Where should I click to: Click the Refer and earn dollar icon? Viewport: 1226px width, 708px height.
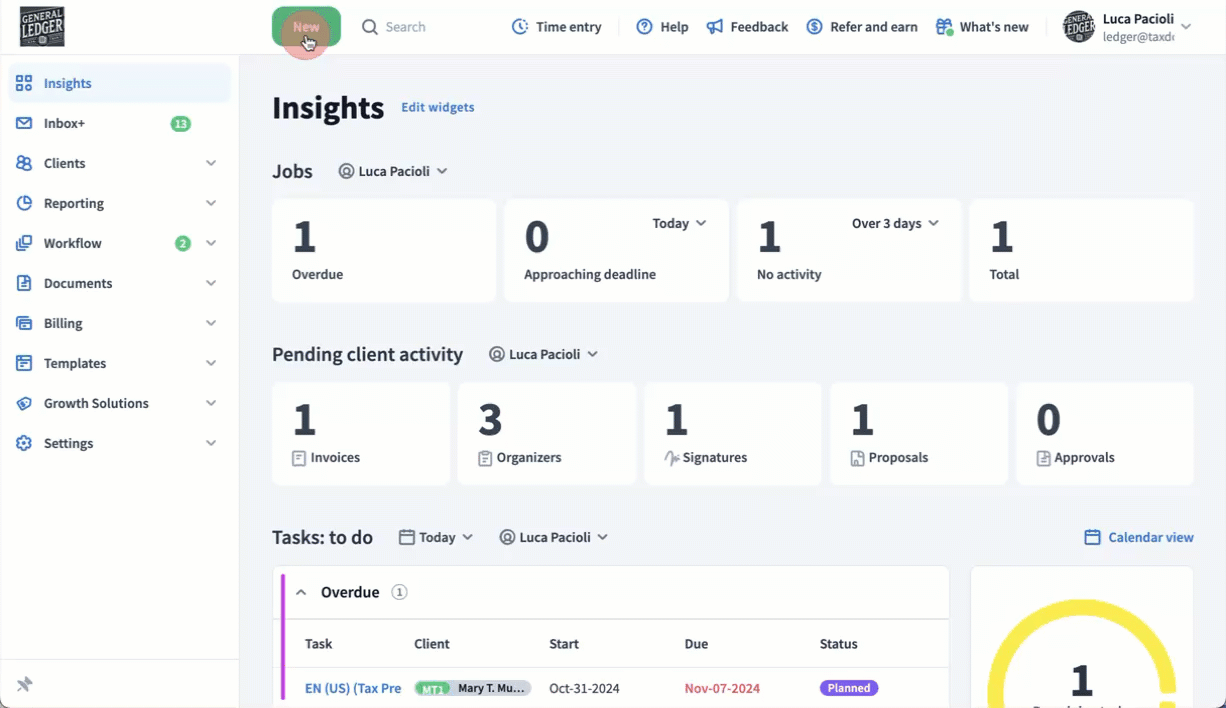point(815,27)
